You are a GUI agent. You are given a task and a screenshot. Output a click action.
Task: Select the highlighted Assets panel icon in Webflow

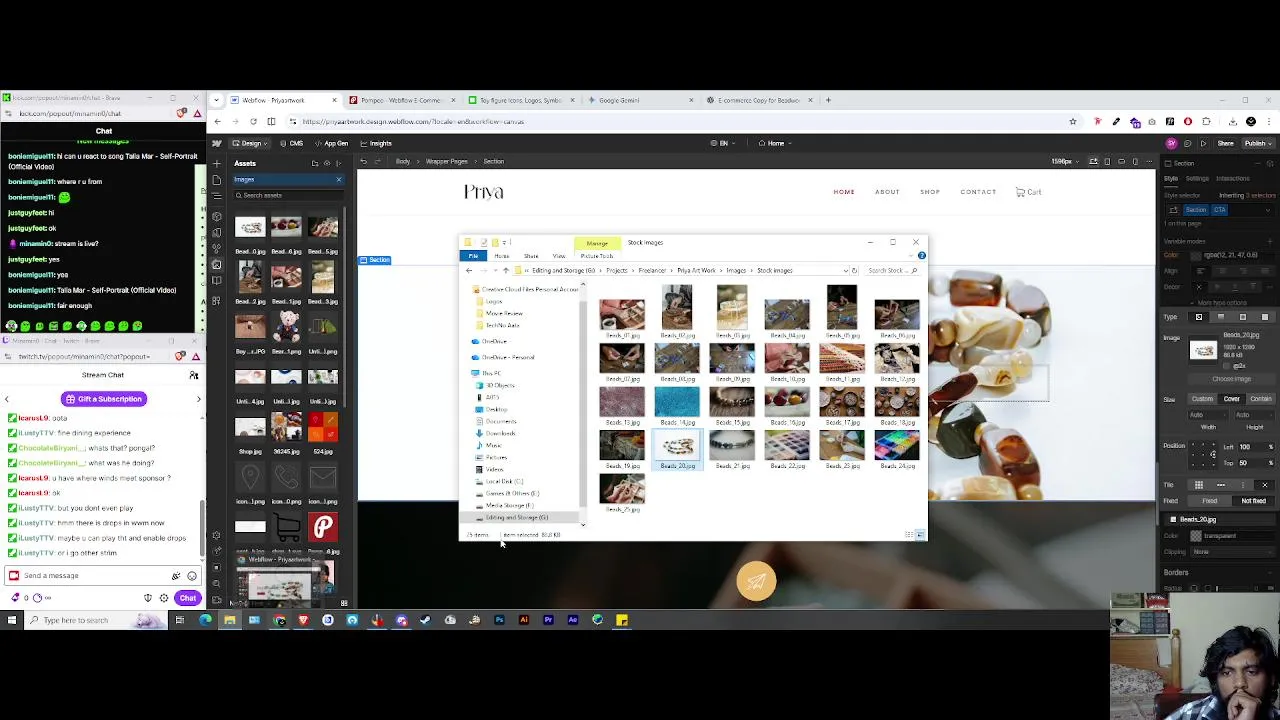(216, 265)
